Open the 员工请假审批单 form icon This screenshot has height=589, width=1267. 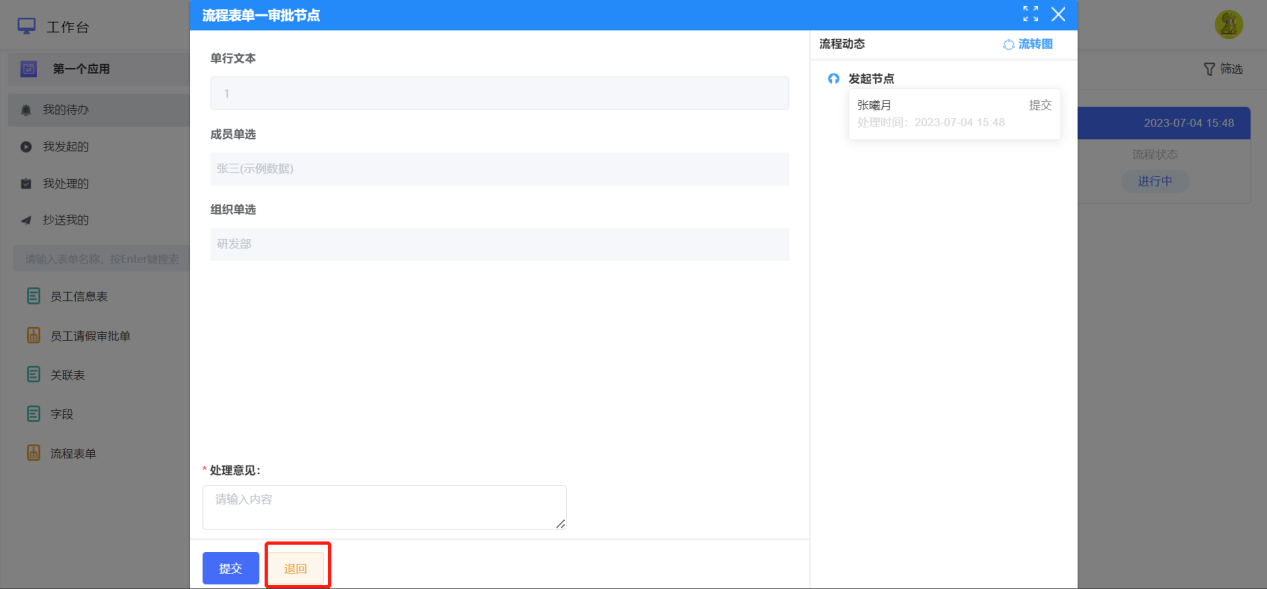[34, 336]
